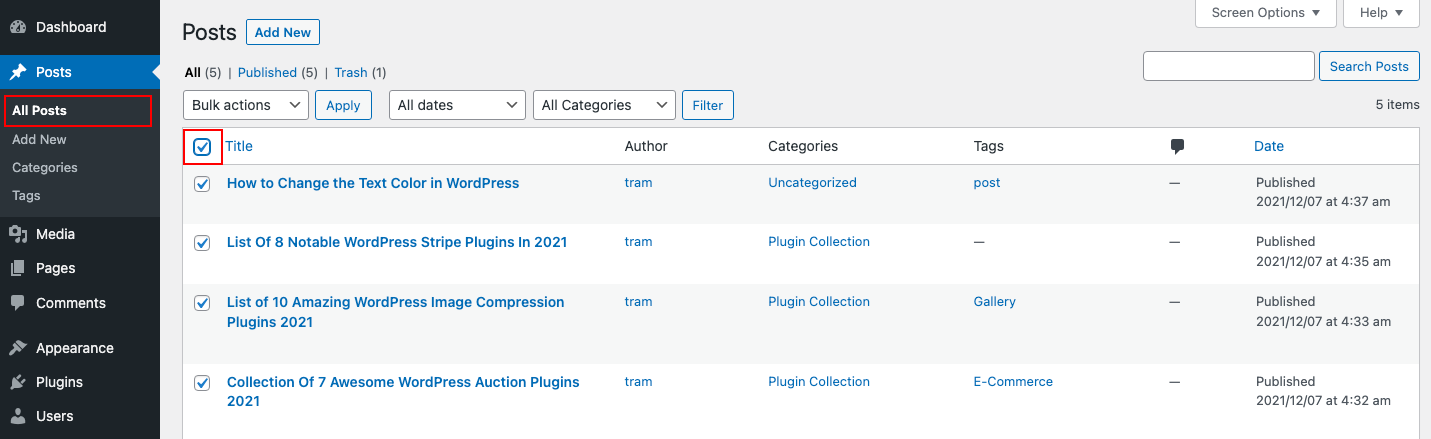Open Categories submenu item
This screenshot has width=1431, height=439.
point(45,167)
